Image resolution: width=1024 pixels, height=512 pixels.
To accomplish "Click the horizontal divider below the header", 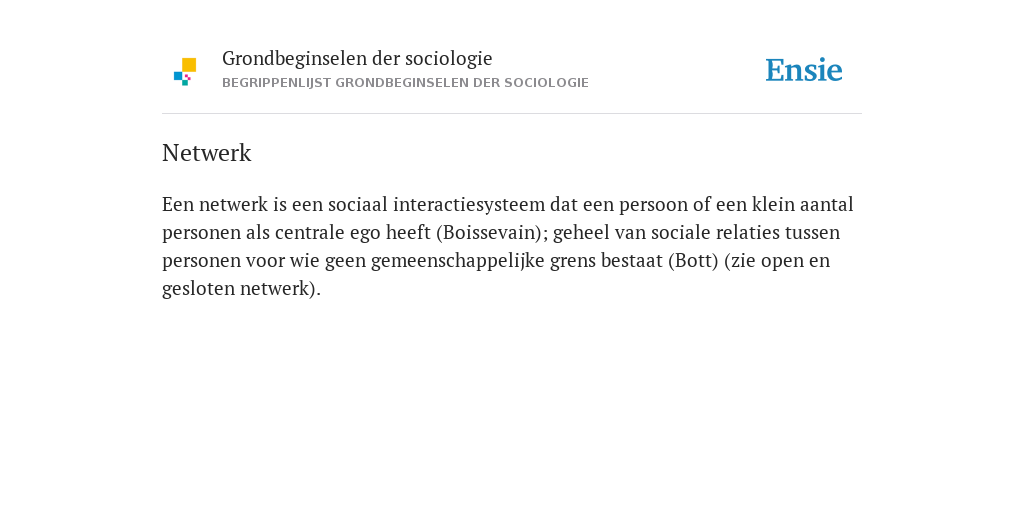I will click(x=512, y=114).
